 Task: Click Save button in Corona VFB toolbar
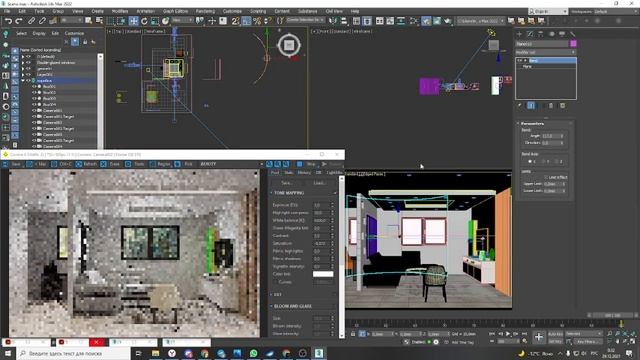12,164
